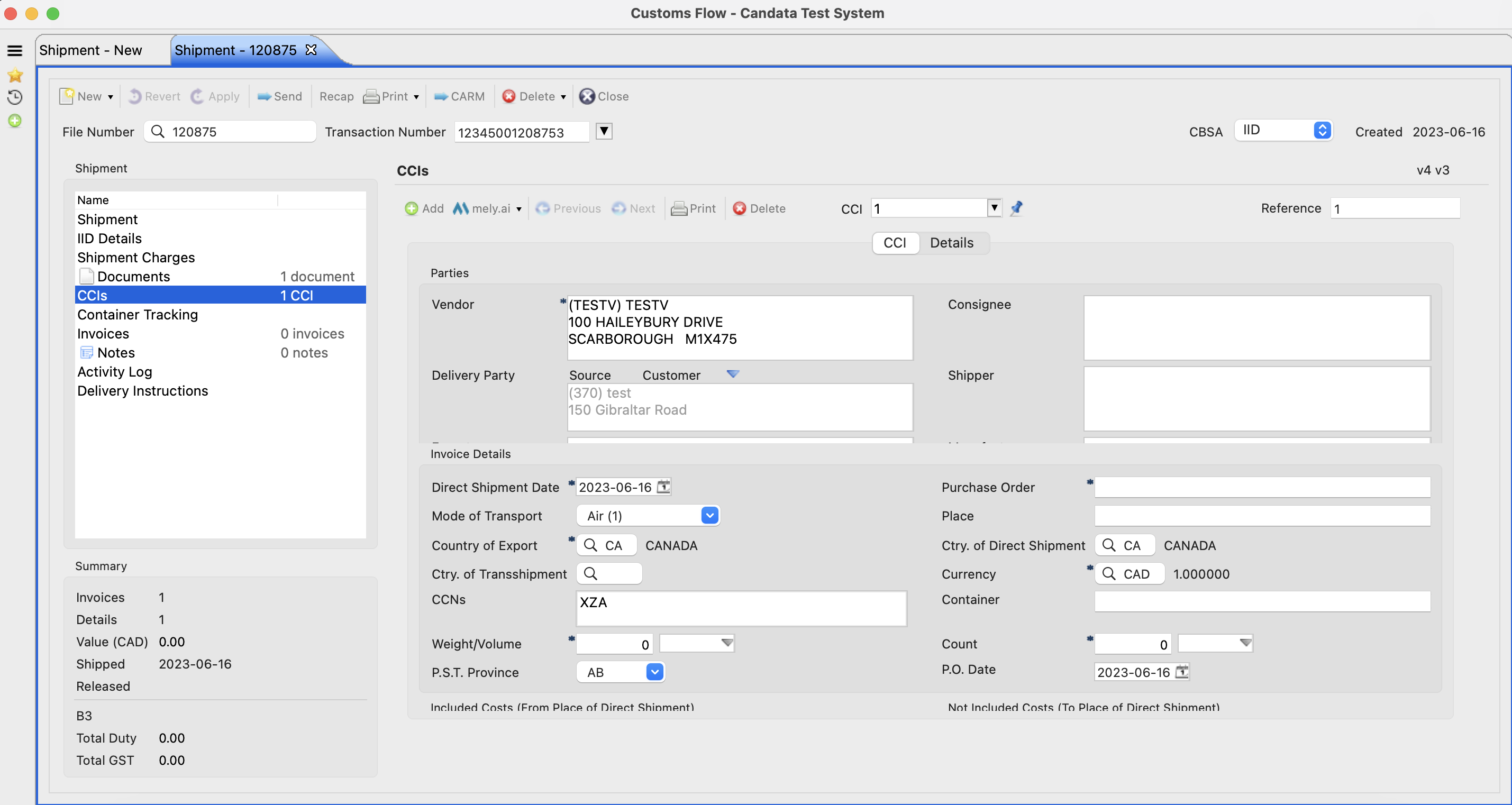The width and height of the screenshot is (1512, 805).
Task: Click Revert in the toolbar
Action: (x=154, y=96)
